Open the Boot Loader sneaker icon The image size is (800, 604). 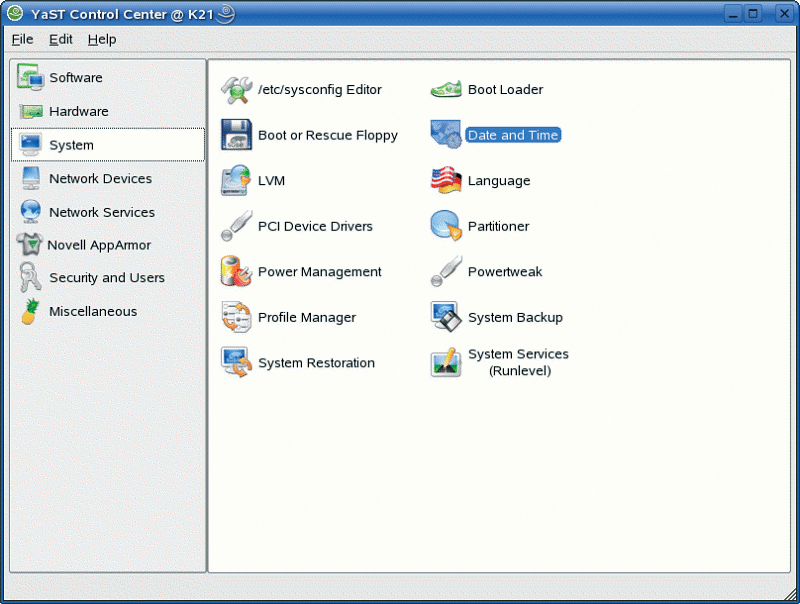click(x=446, y=90)
